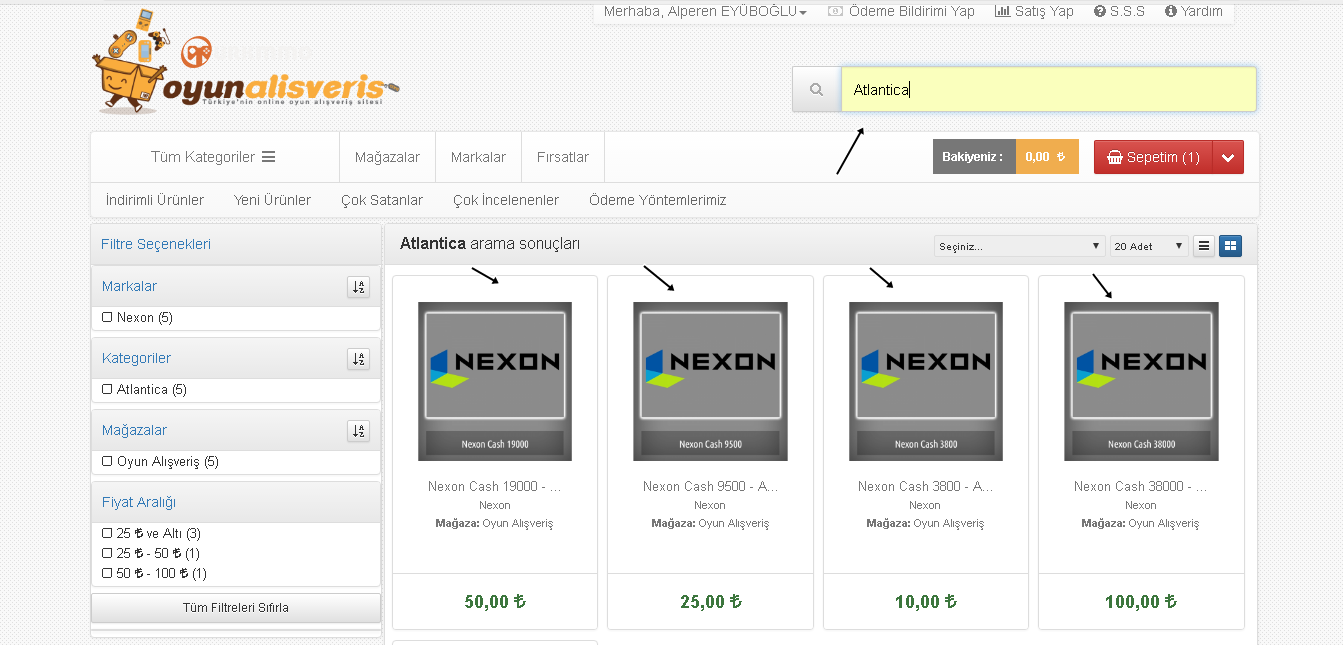Click the 100,00 ₺ price
1343x645 pixels.
click(1141, 602)
